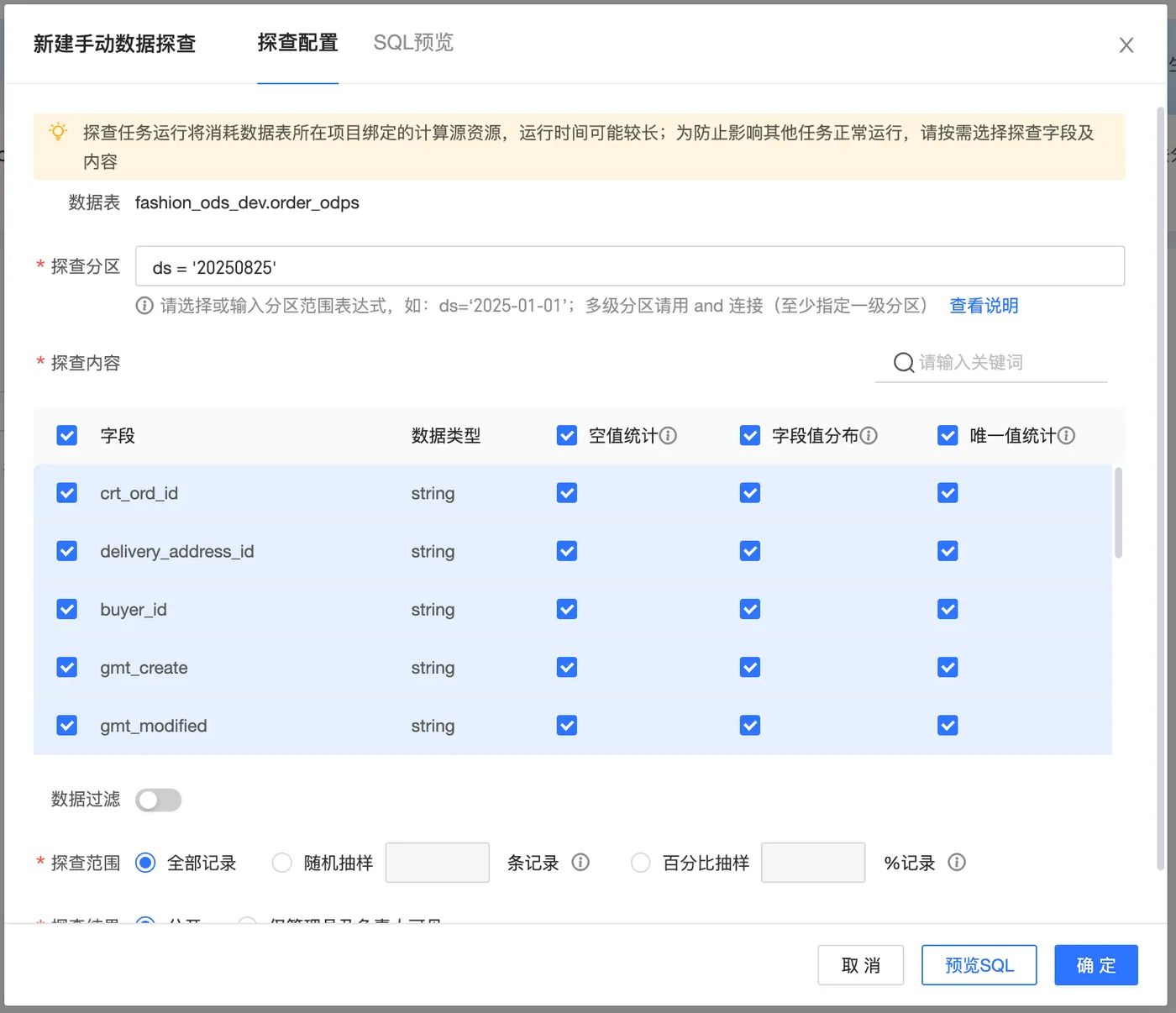Click the field list vertical scrollbar

pyautogui.click(x=1118, y=512)
